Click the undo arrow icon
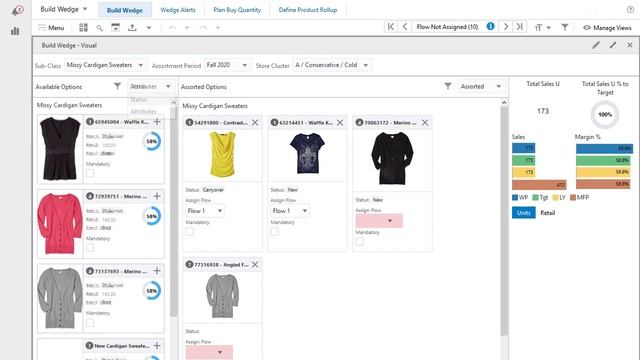640x360 pixels. (172, 28)
